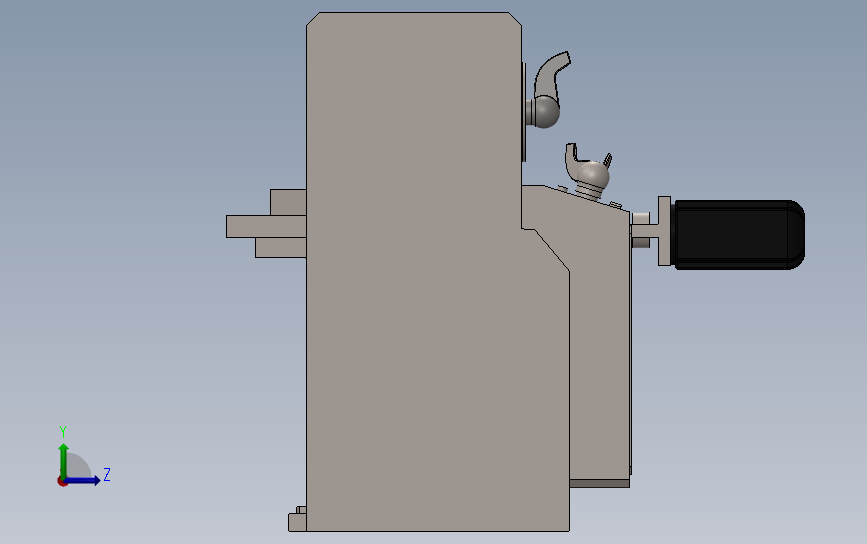Click the blue Z axis of the triad
This screenshot has height=544, width=867.
(83, 480)
